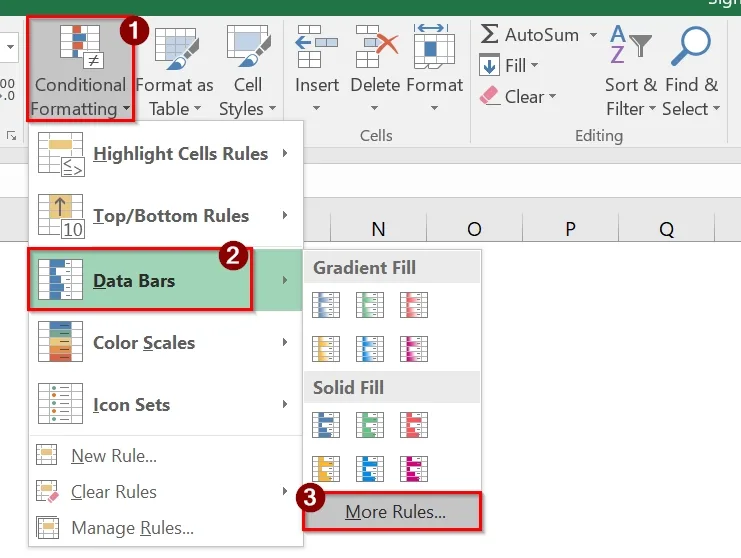Open Color Scales submenu
The height and width of the screenshot is (558, 741).
tap(165, 342)
